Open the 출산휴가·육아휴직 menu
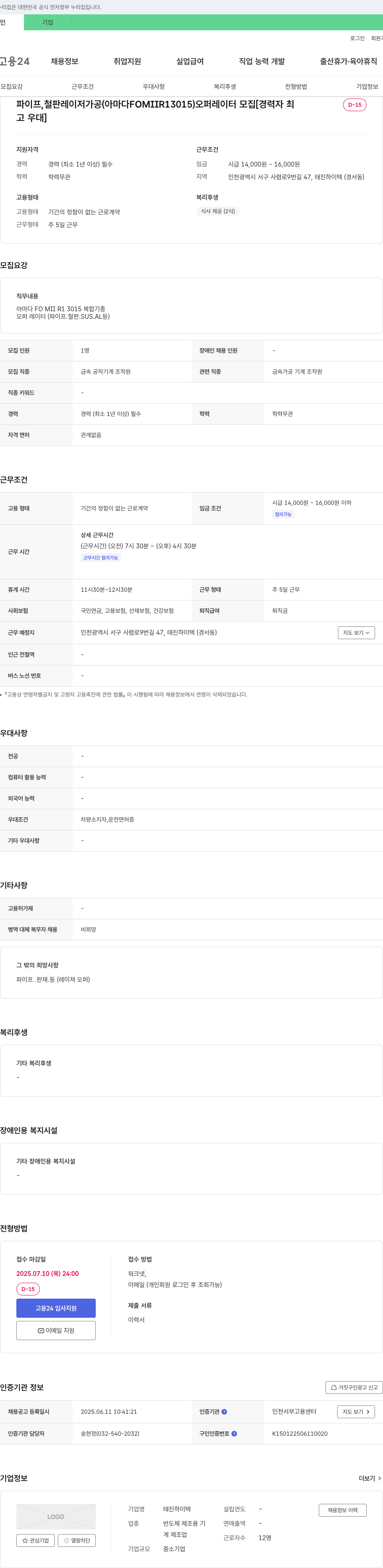383x1568 pixels. 348,61
